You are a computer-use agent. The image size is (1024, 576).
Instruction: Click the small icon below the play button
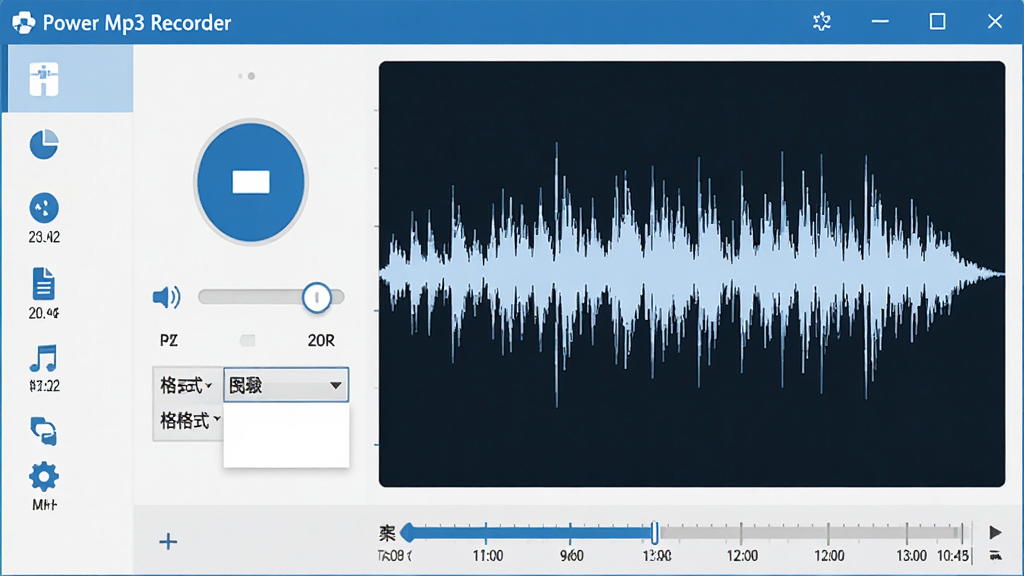coord(995,556)
